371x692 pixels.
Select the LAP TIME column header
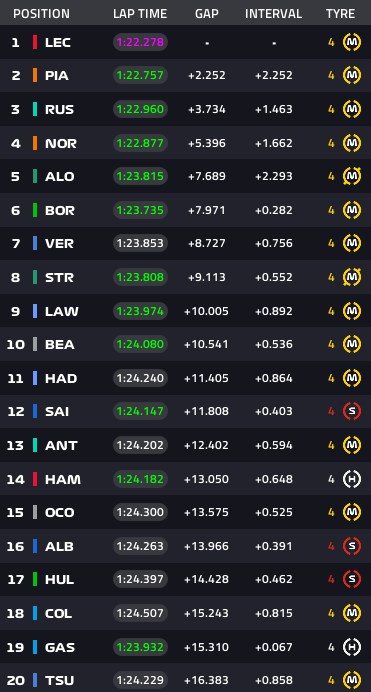[x=140, y=14]
